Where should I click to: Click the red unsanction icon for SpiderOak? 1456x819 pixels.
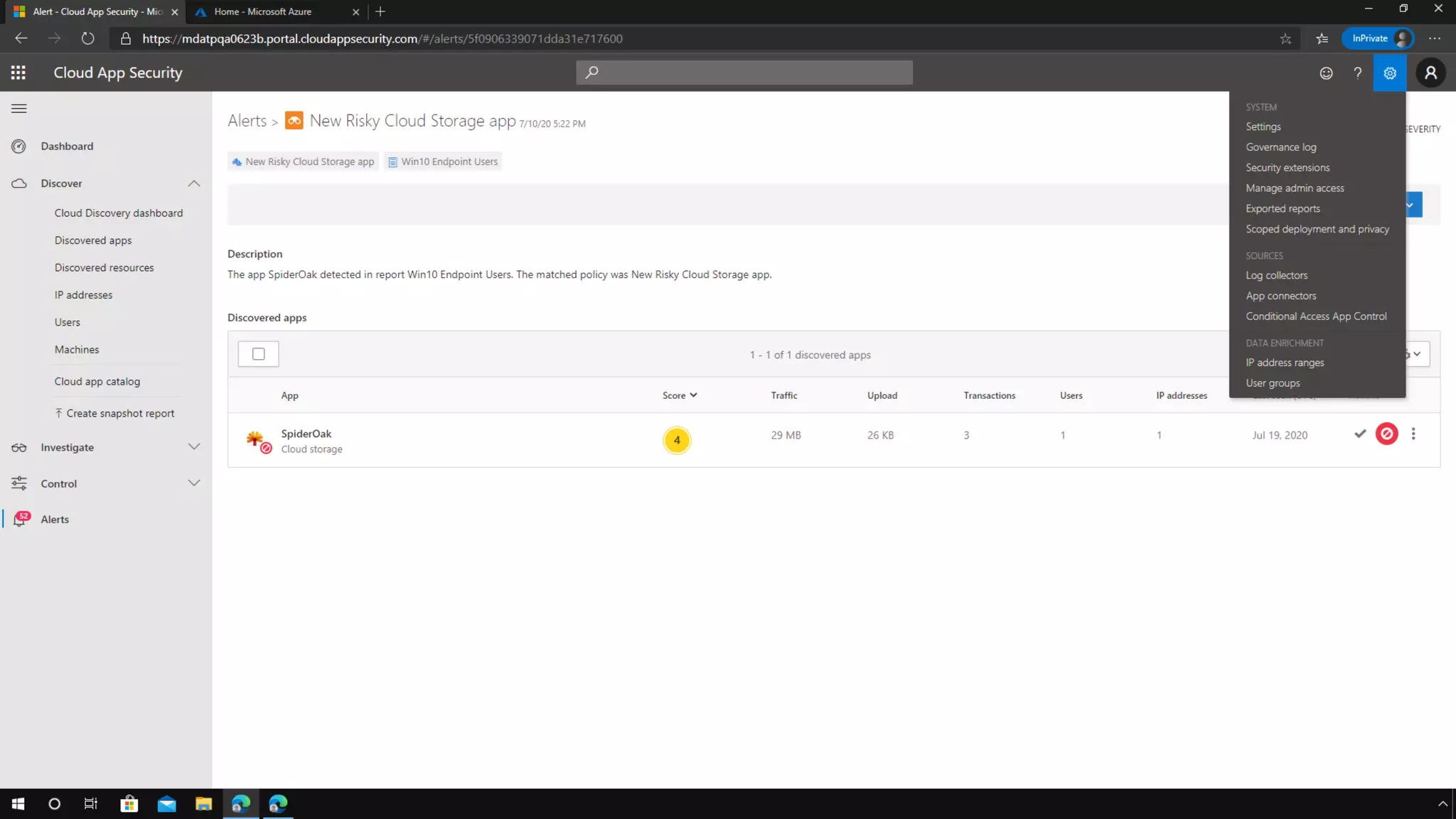coord(1386,434)
